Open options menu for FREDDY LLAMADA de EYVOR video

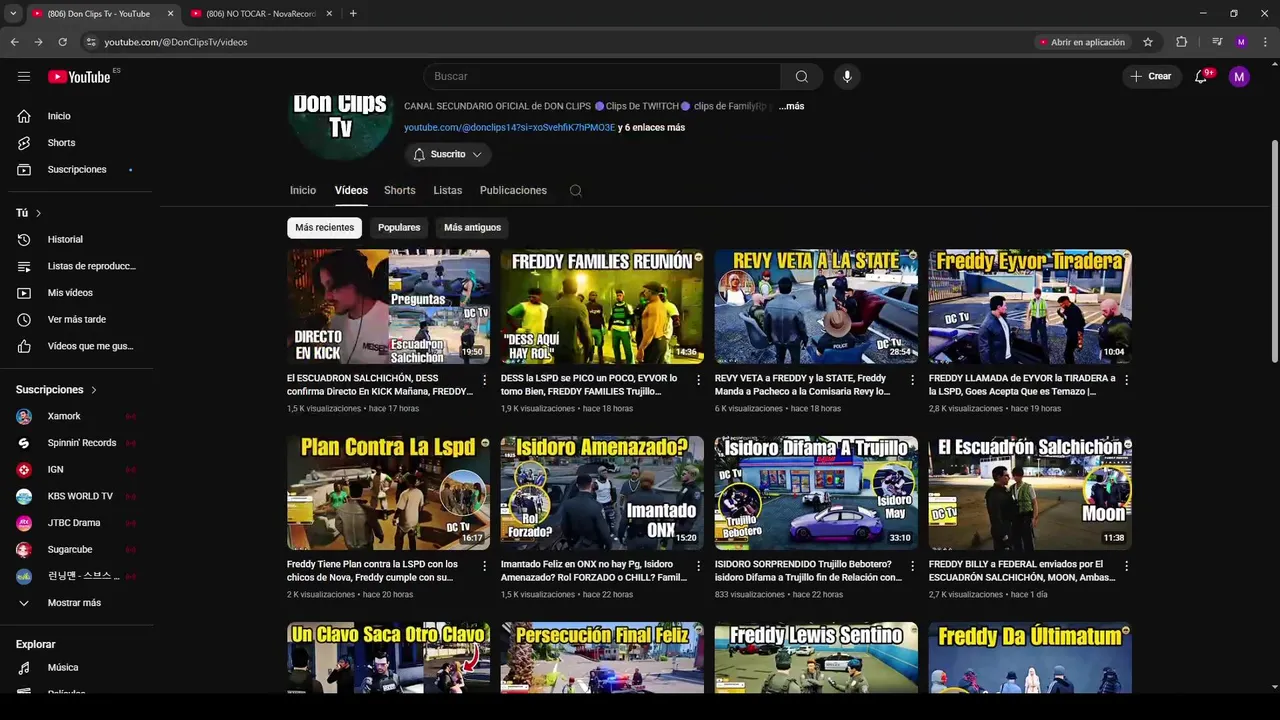pyautogui.click(x=1126, y=380)
